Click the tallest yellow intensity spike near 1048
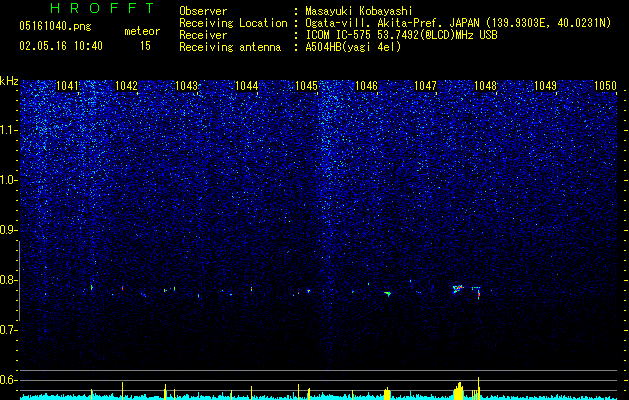The height and width of the screenshot is (400, 629). [479, 388]
